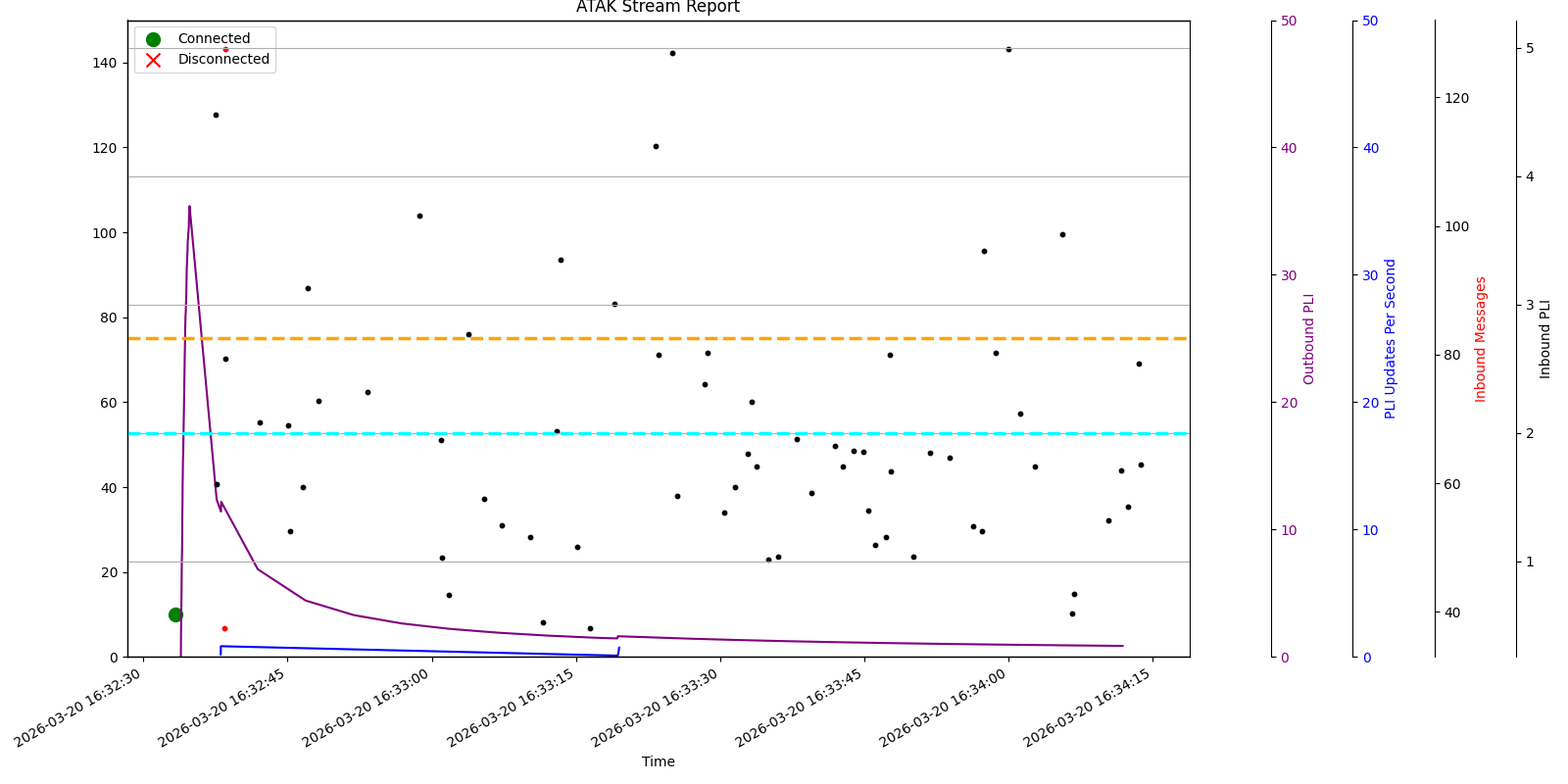Click the "Time" x-axis label
The height and width of the screenshot is (784, 1568).
[658, 761]
